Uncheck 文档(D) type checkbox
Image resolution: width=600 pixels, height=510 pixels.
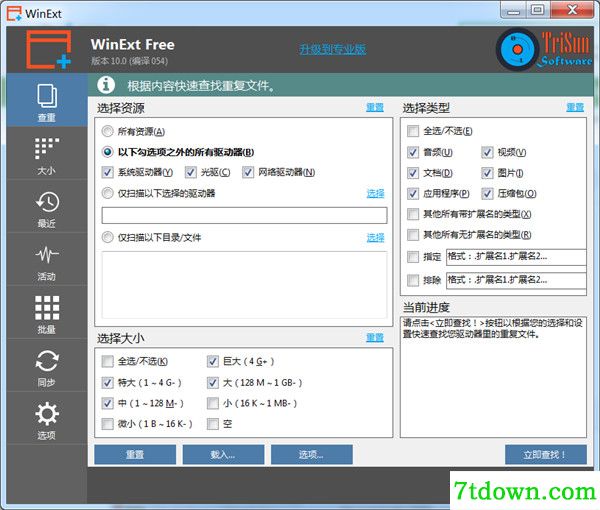[413, 173]
